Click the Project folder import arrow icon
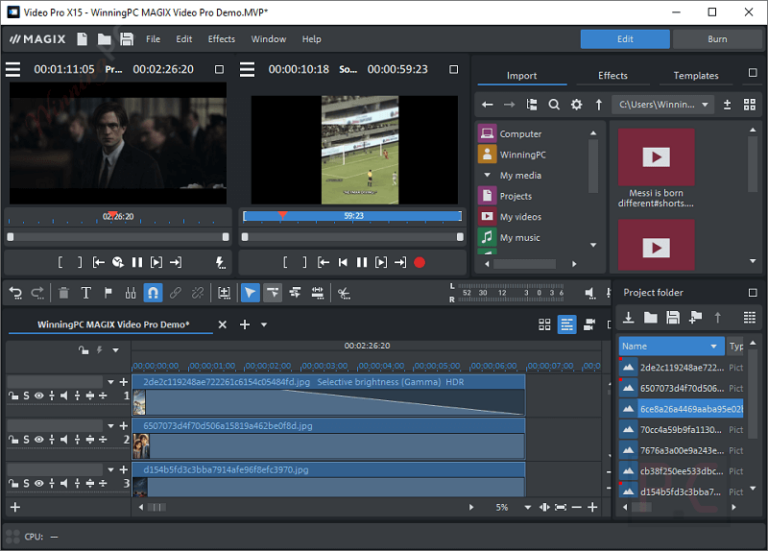Image resolution: width=768 pixels, height=551 pixels. coord(628,318)
